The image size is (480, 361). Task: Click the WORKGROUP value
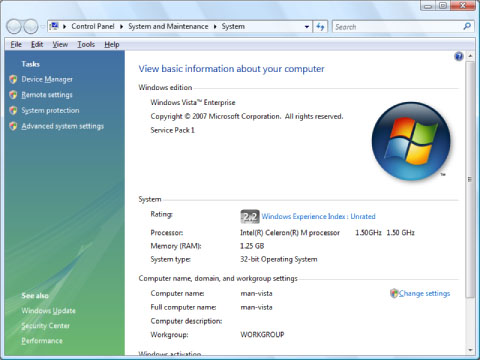tap(262, 334)
